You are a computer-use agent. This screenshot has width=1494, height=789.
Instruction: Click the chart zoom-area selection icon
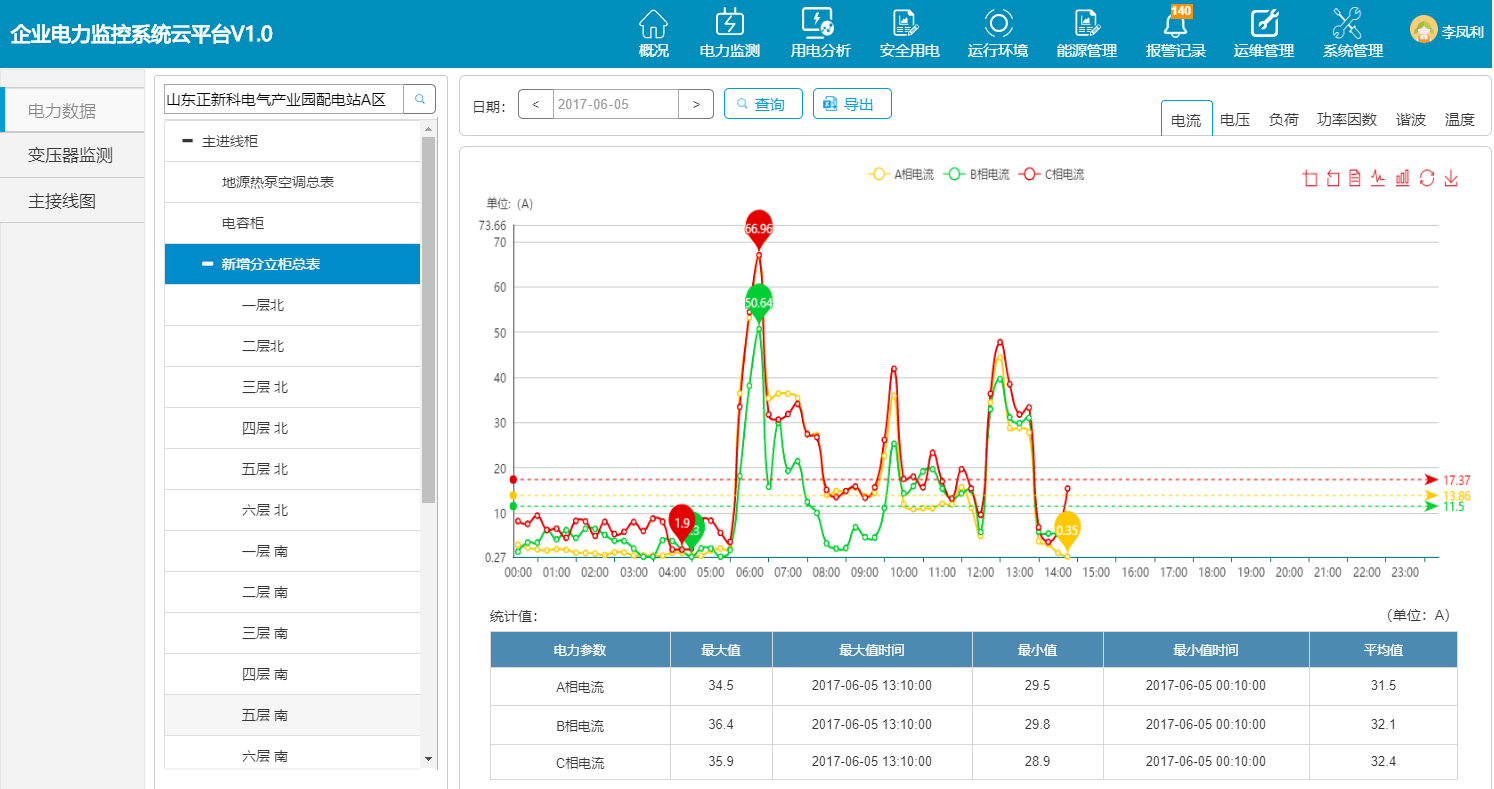(x=1310, y=178)
